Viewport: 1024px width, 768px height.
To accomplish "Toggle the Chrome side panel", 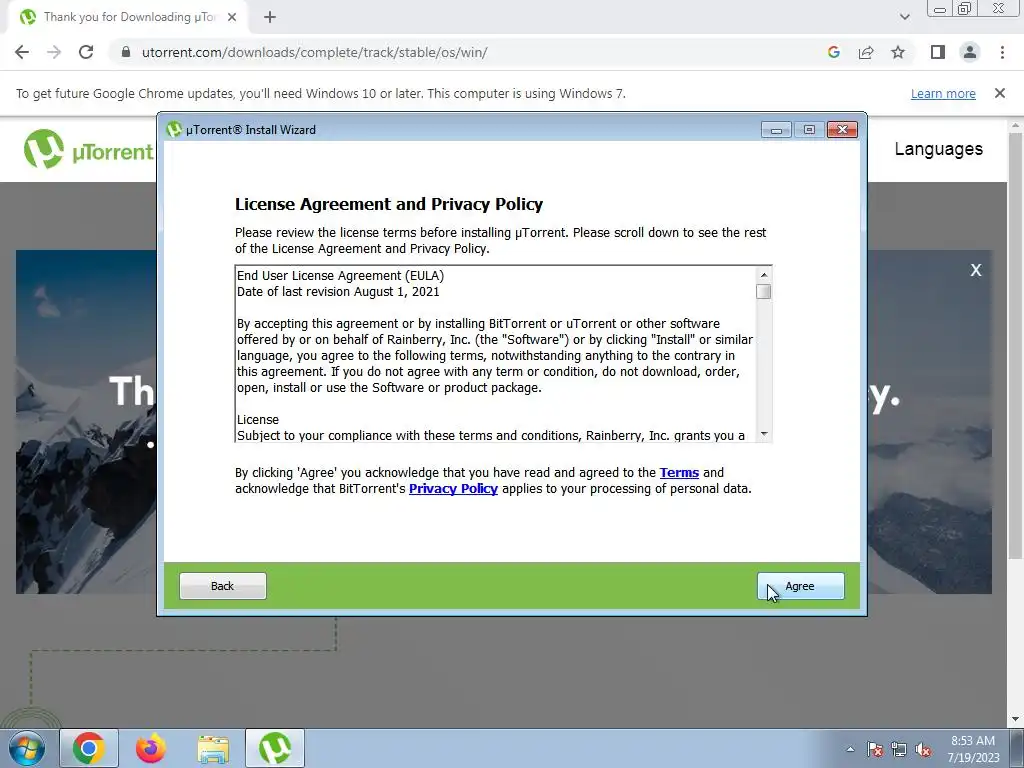I will coord(938,52).
